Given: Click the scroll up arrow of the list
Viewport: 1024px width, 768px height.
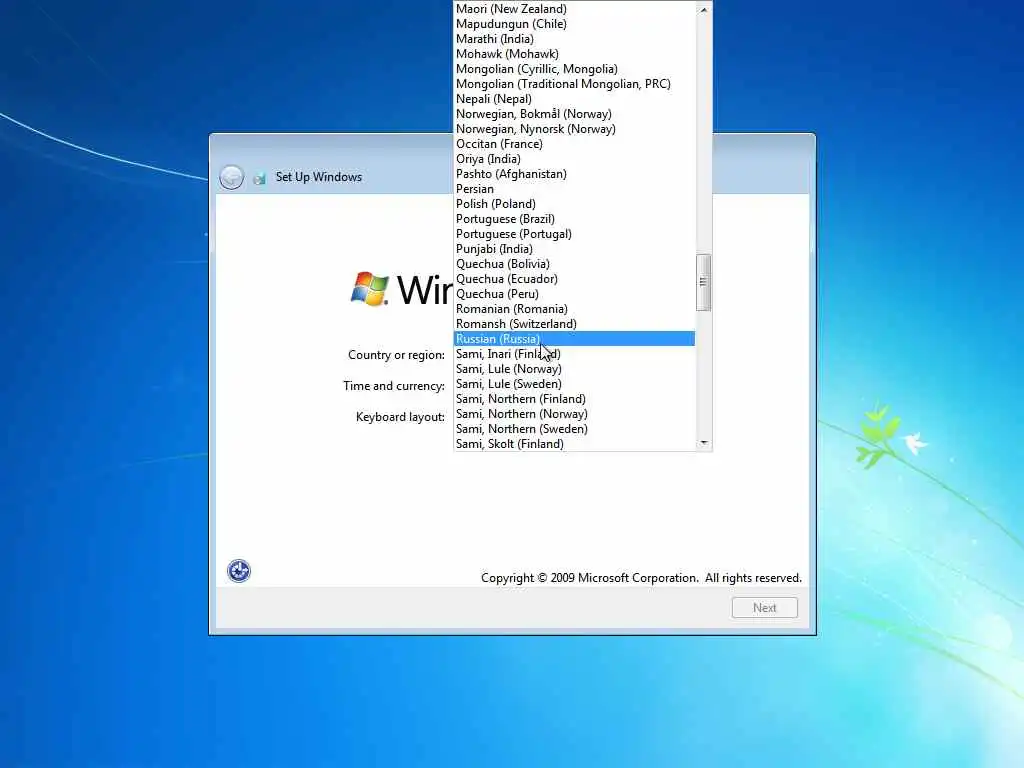Looking at the screenshot, I should point(703,9).
